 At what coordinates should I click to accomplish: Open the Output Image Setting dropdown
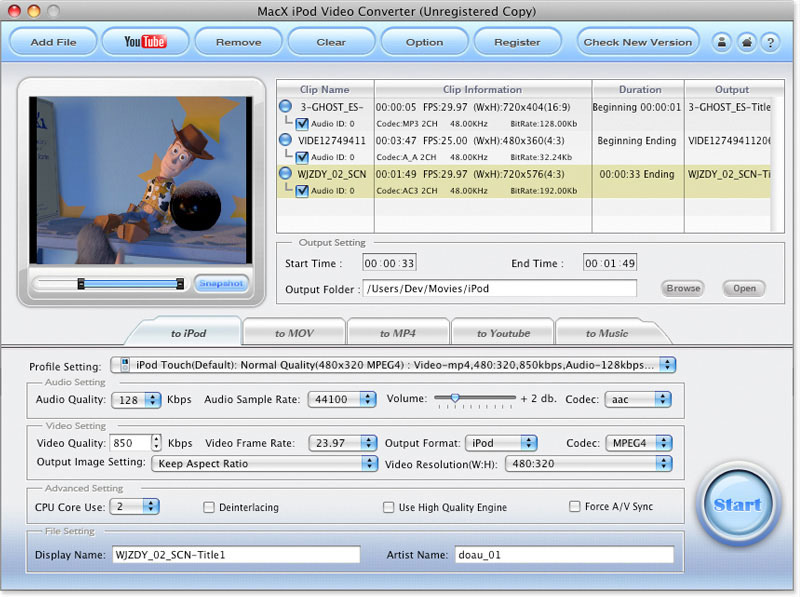click(x=264, y=463)
